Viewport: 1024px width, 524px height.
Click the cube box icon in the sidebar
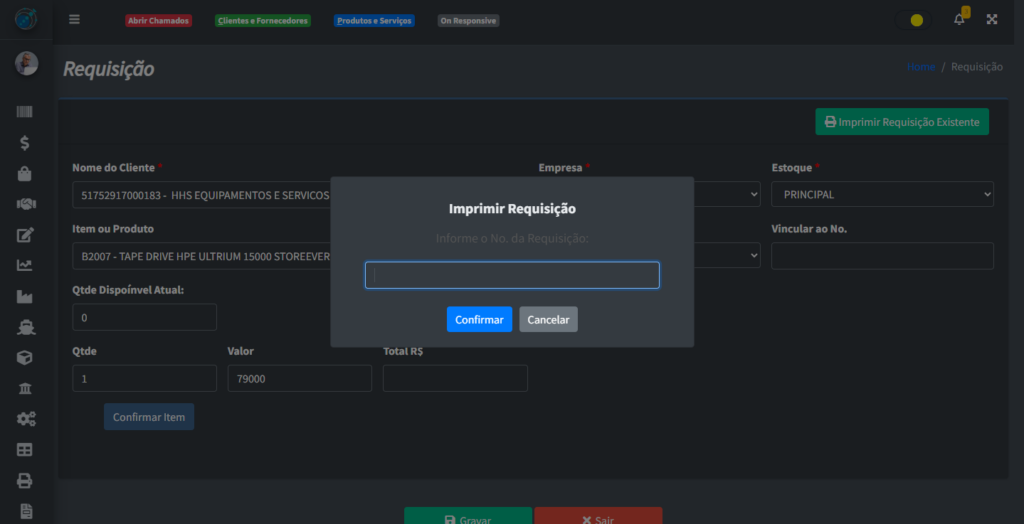(26, 357)
